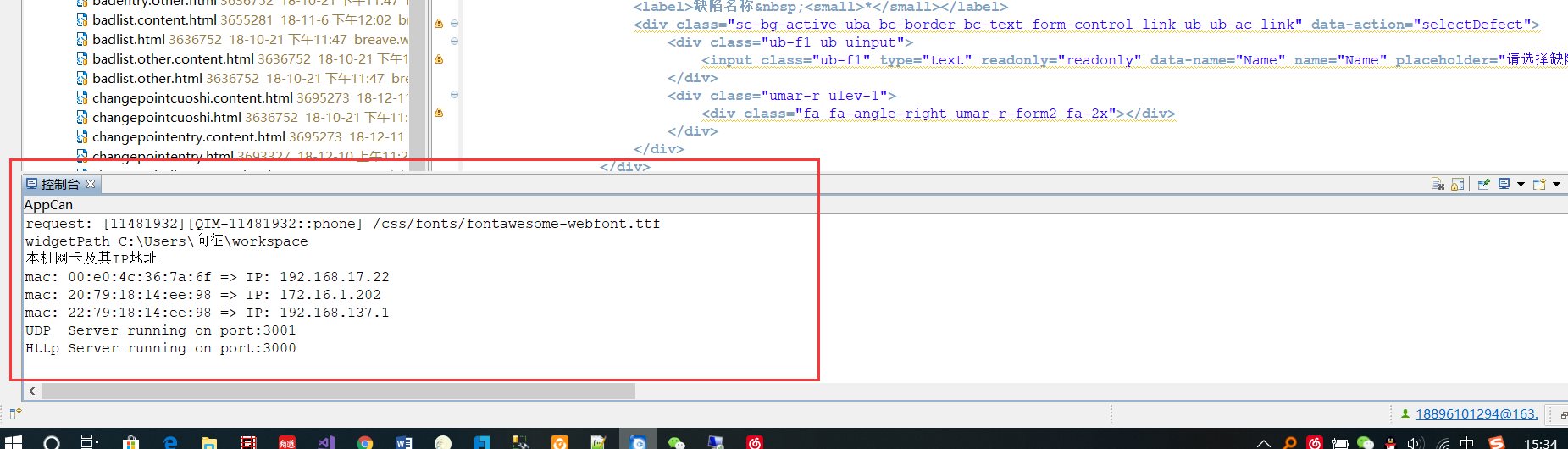This screenshot has height=449, width=1568.
Task: Expand the Open Console dropdown arrow
Action: (x=1556, y=184)
